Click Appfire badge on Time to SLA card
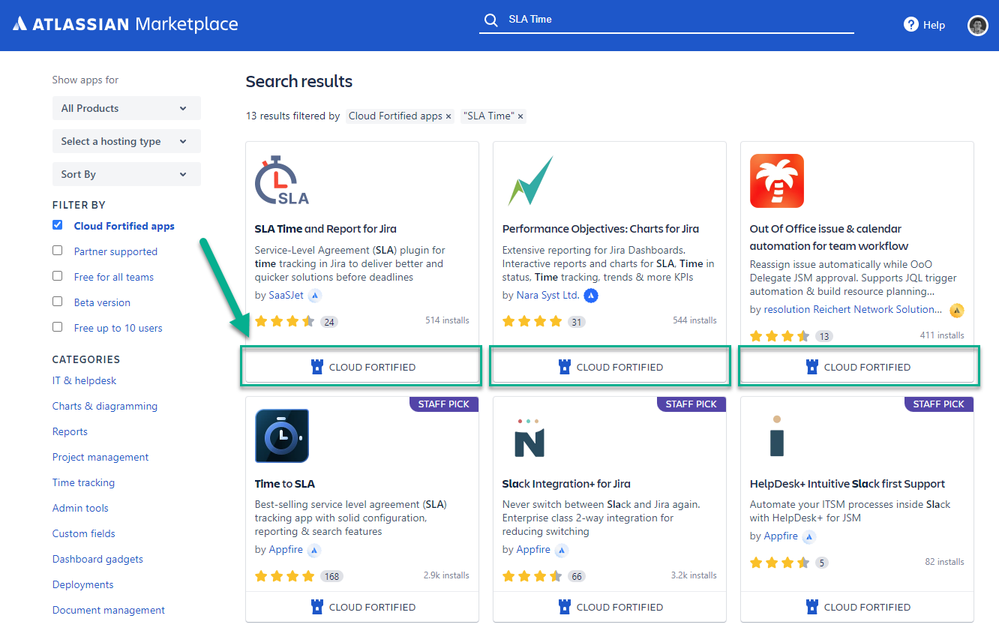This screenshot has height=628, width=999. pos(313,550)
